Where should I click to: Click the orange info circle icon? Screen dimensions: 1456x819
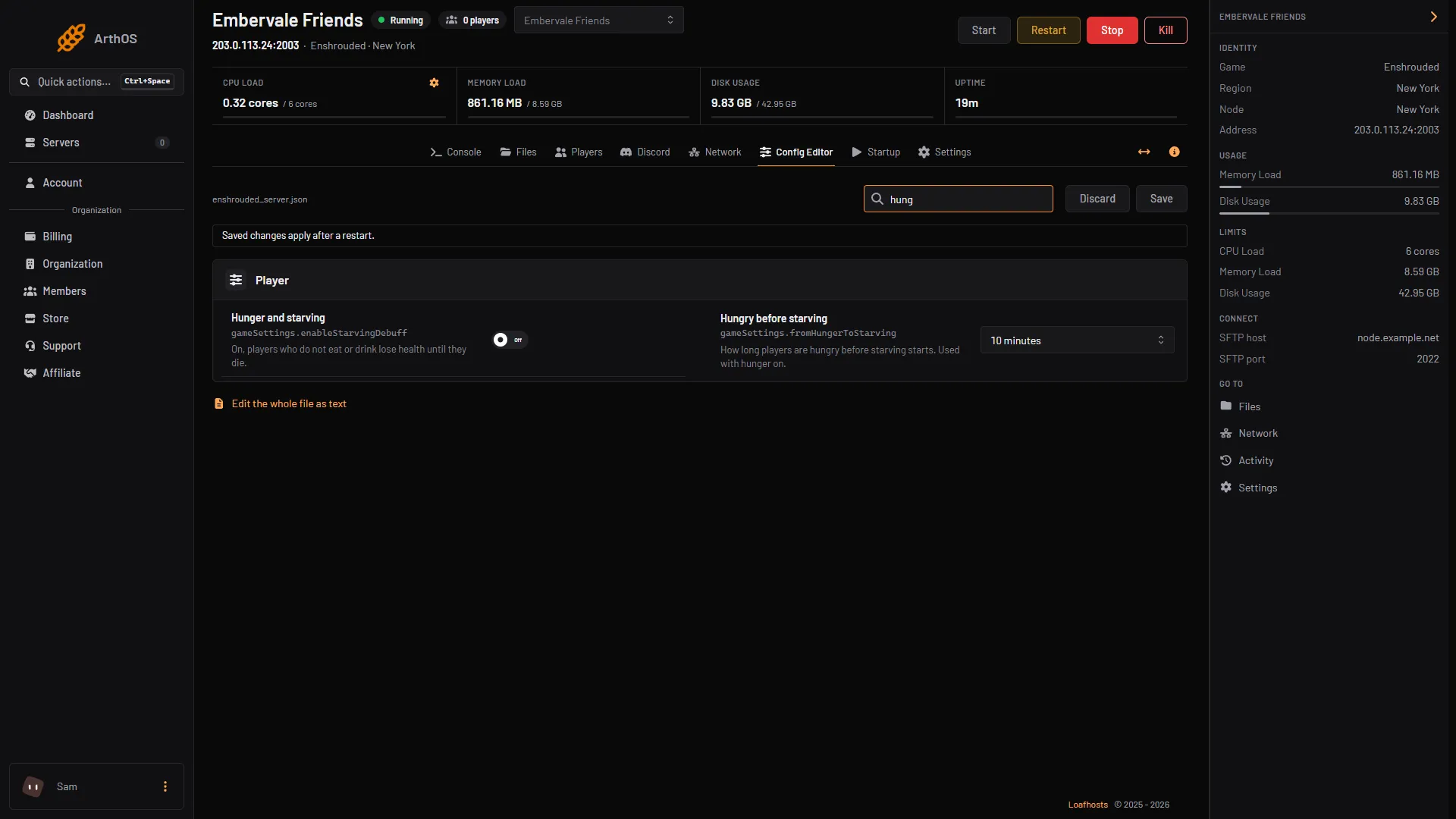[x=1174, y=152]
